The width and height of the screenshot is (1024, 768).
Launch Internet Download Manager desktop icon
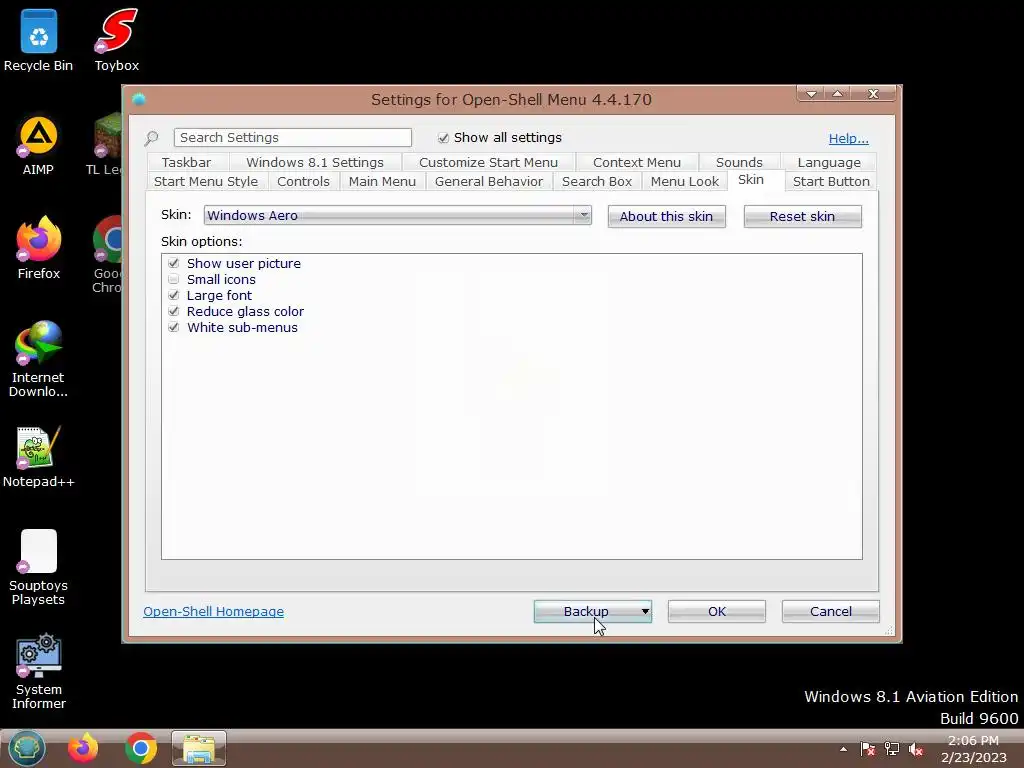pos(38,358)
